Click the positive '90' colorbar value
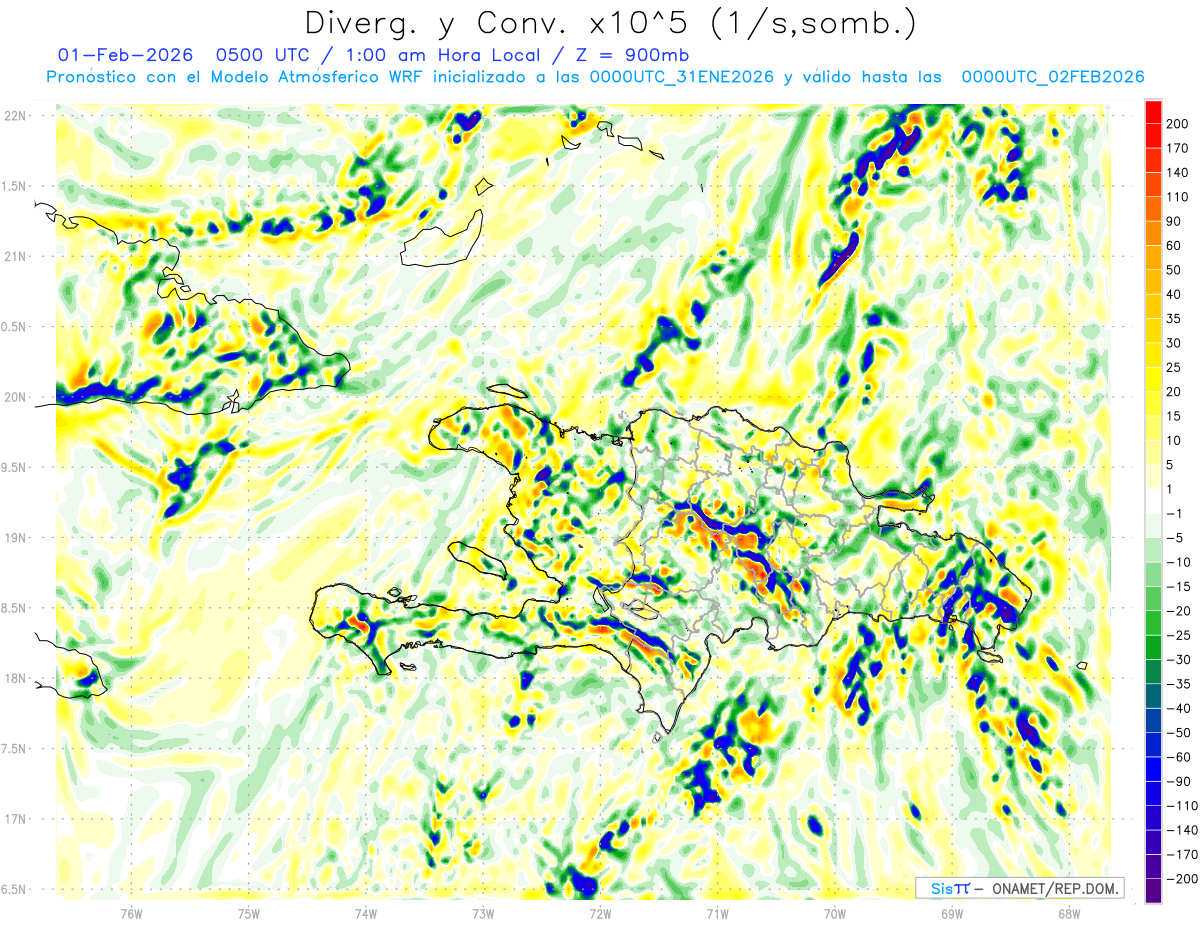The height and width of the screenshot is (927, 1200). [x=1174, y=221]
